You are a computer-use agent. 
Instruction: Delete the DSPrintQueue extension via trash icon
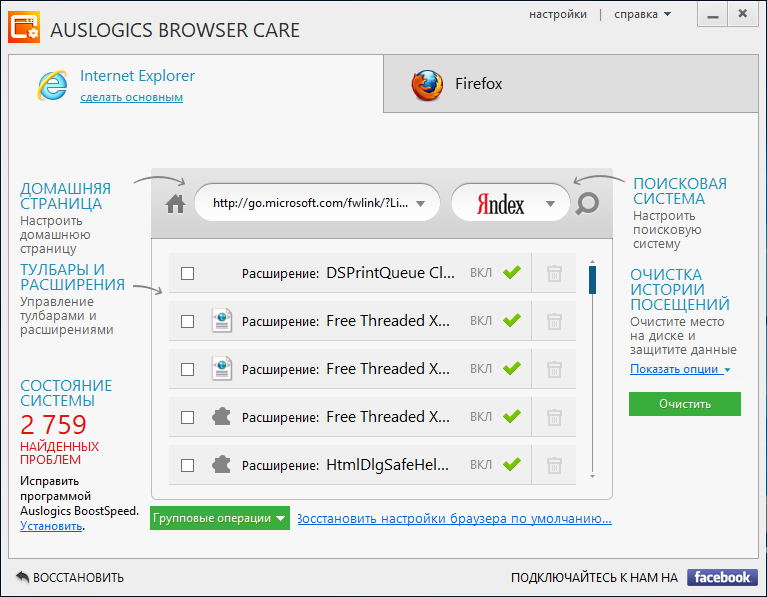tap(554, 273)
